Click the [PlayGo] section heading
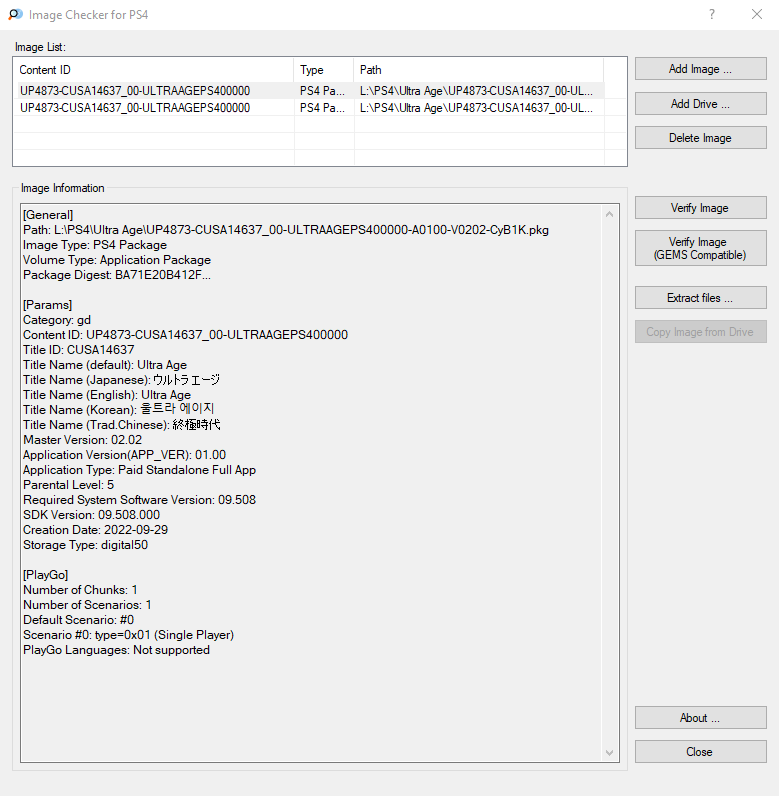 point(46,575)
